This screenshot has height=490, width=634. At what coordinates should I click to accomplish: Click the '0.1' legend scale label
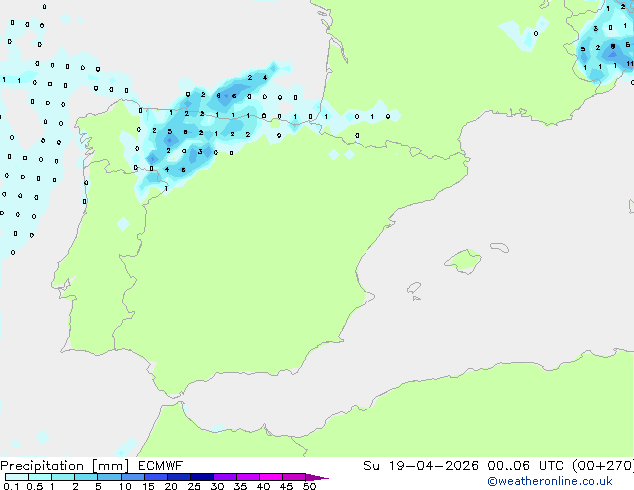[x=11, y=486]
